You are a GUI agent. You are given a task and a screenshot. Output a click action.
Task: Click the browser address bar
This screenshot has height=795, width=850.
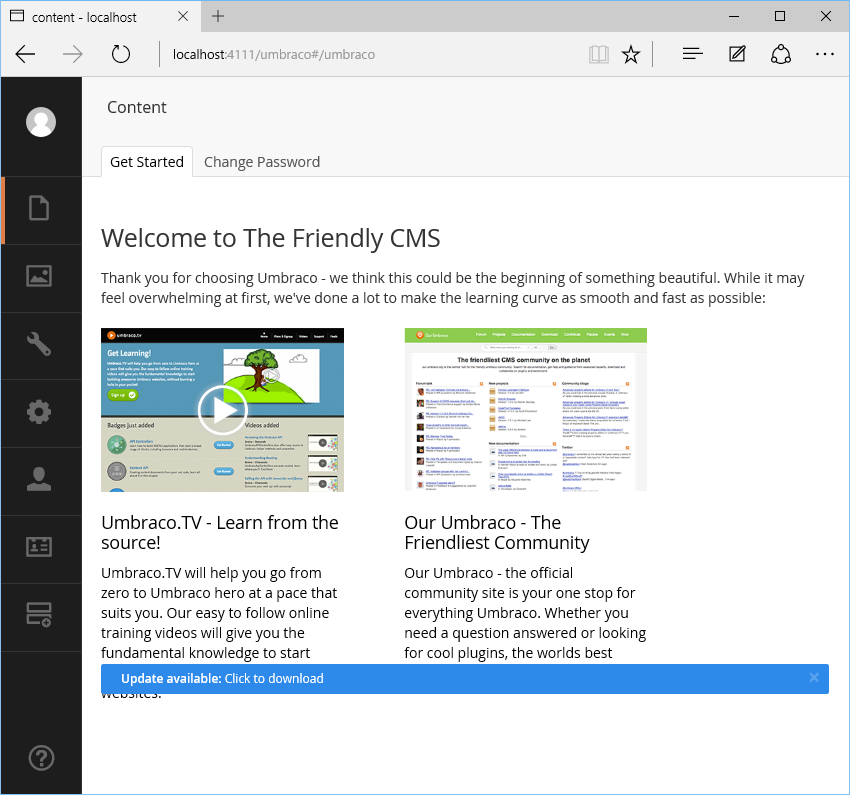pos(374,54)
